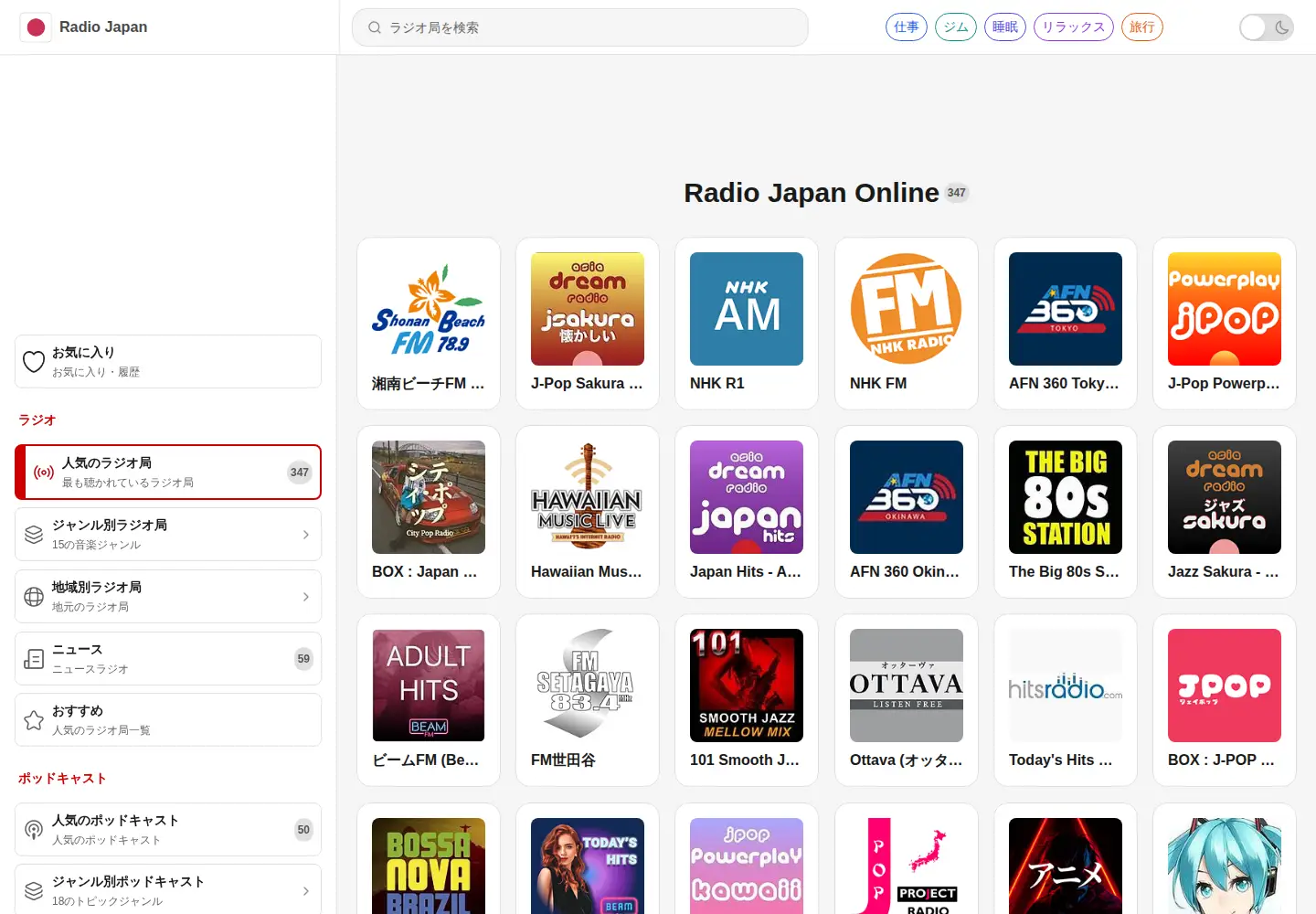This screenshot has height=914, width=1316.
Task: Click the heart icon for お気に入り
Action: point(34,362)
